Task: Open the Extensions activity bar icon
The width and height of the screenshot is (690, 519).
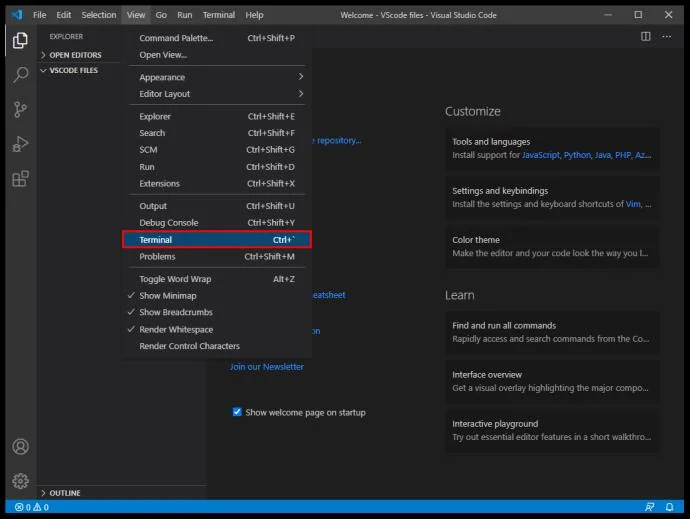Action: (x=20, y=179)
